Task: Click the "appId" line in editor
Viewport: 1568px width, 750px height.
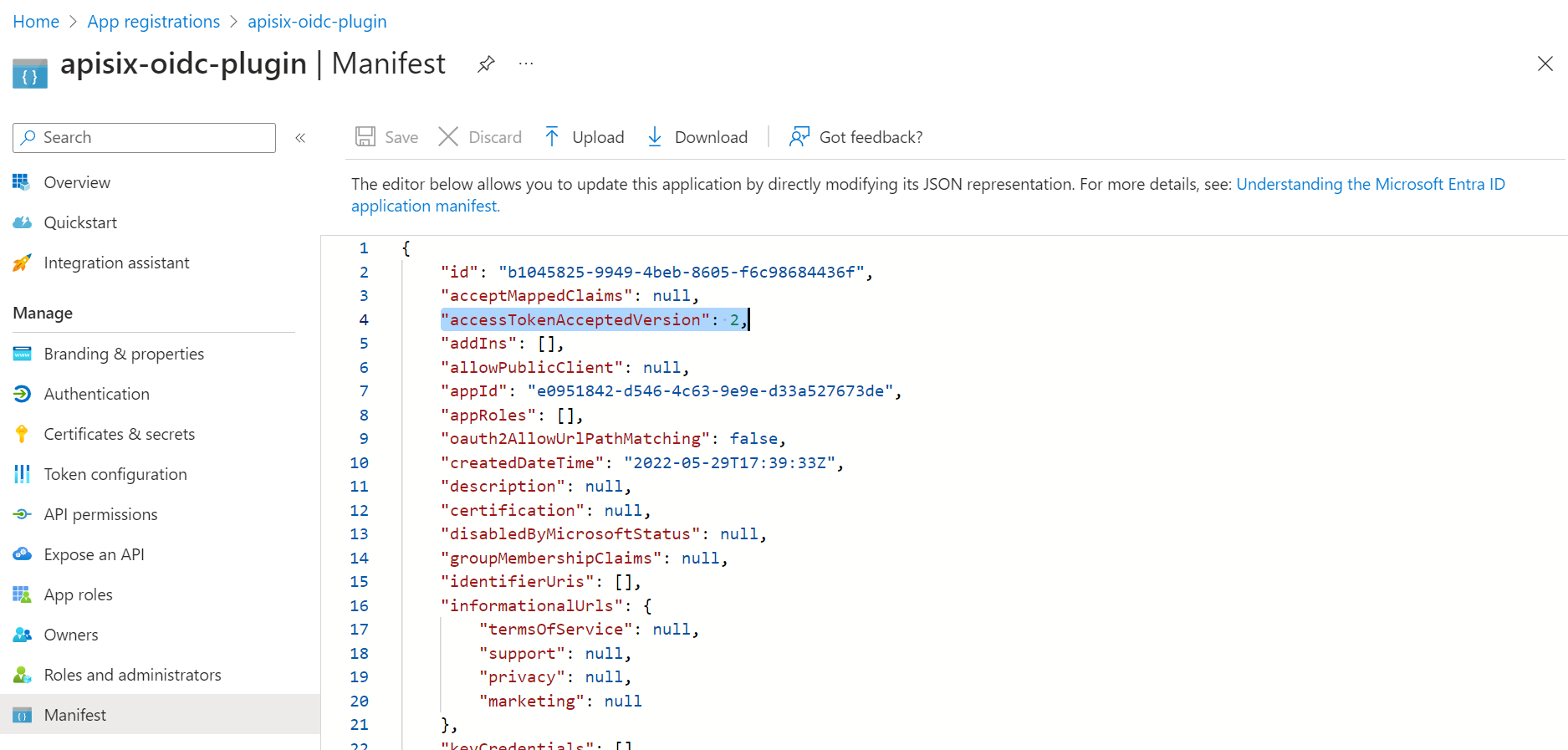Action: [672, 390]
